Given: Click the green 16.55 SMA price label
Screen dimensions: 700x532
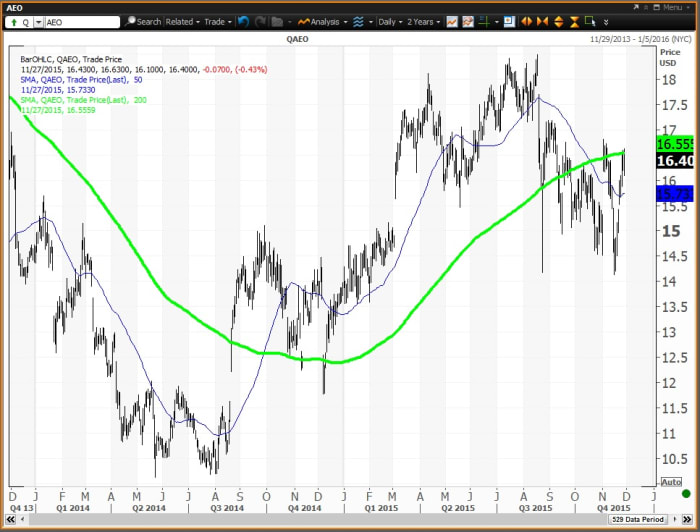Looking at the screenshot, I should point(673,144).
